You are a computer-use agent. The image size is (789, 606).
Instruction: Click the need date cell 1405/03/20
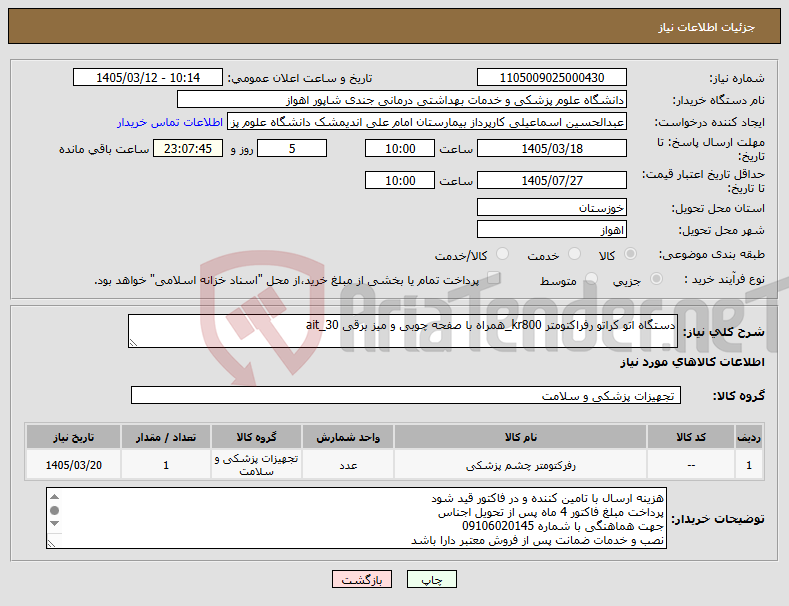73,465
